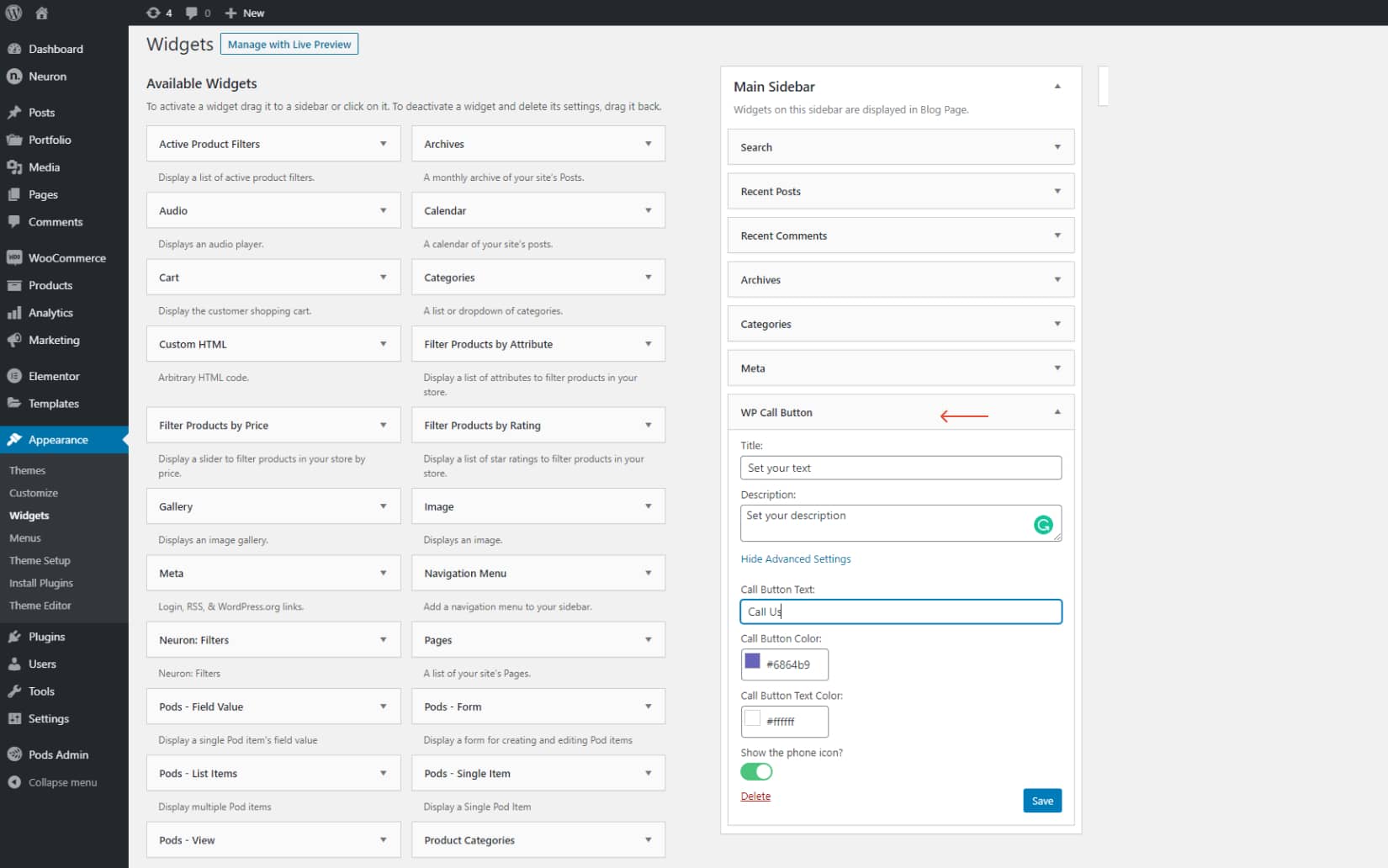1388x868 pixels.
Task: Switch to the Theme Editor page
Action: point(40,605)
